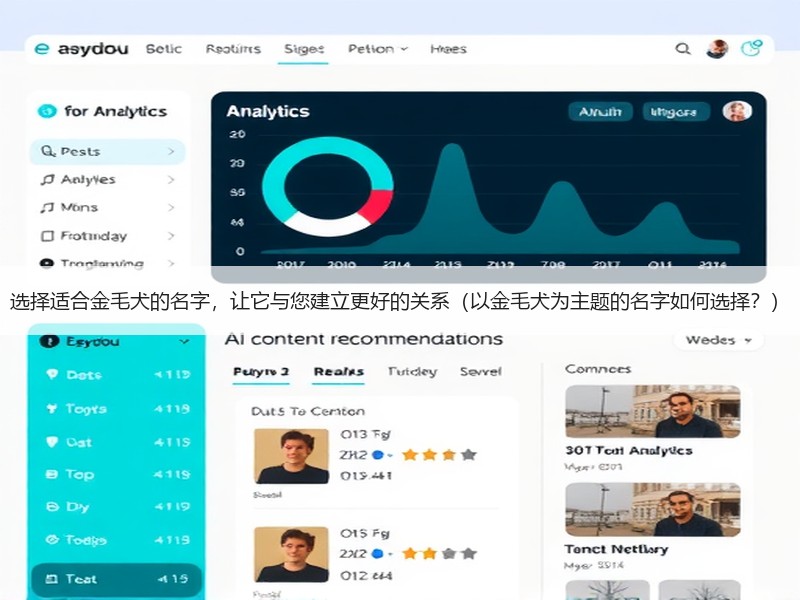The image size is (800, 600).
Task: Click the teal notification icon in navbar
Action: (752, 48)
